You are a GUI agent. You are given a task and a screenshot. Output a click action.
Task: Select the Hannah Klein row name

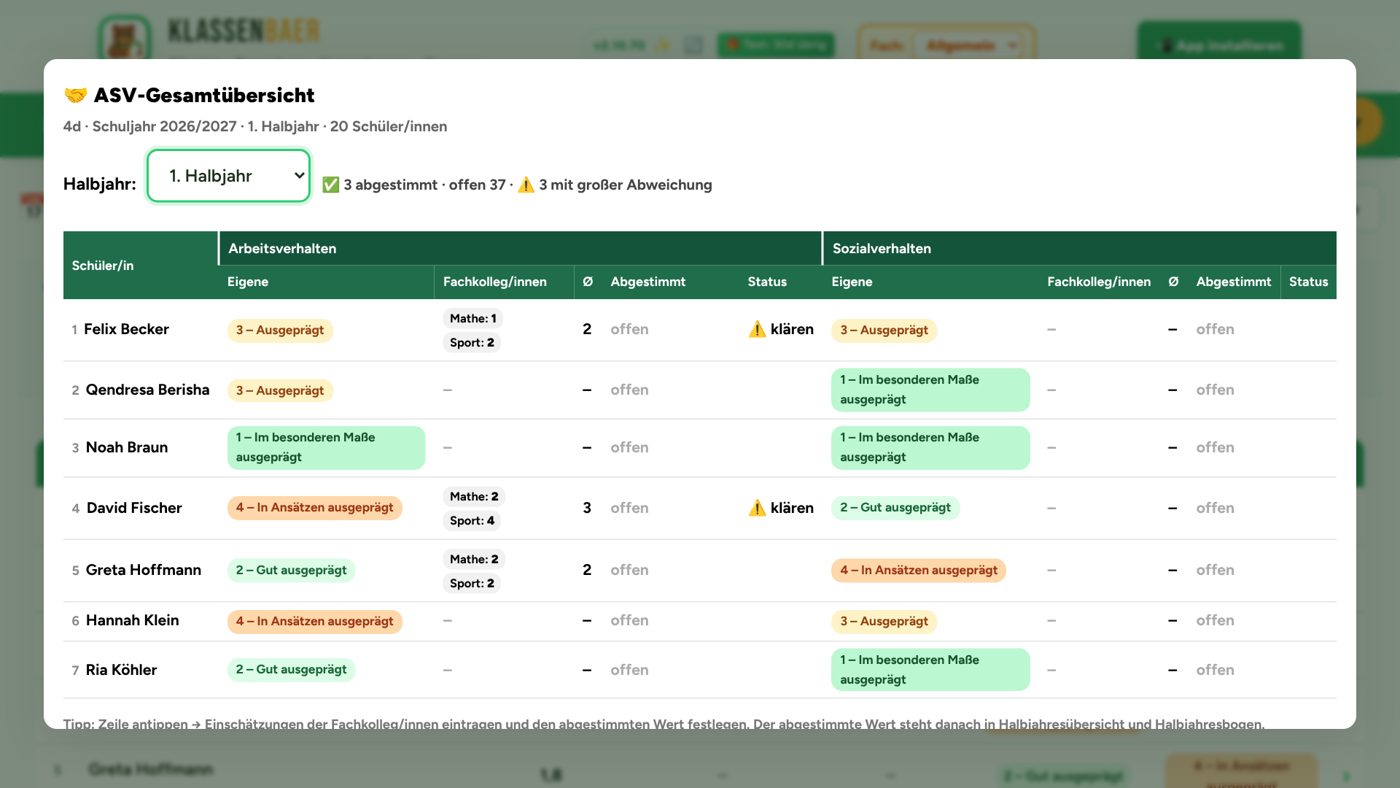tap(132, 620)
